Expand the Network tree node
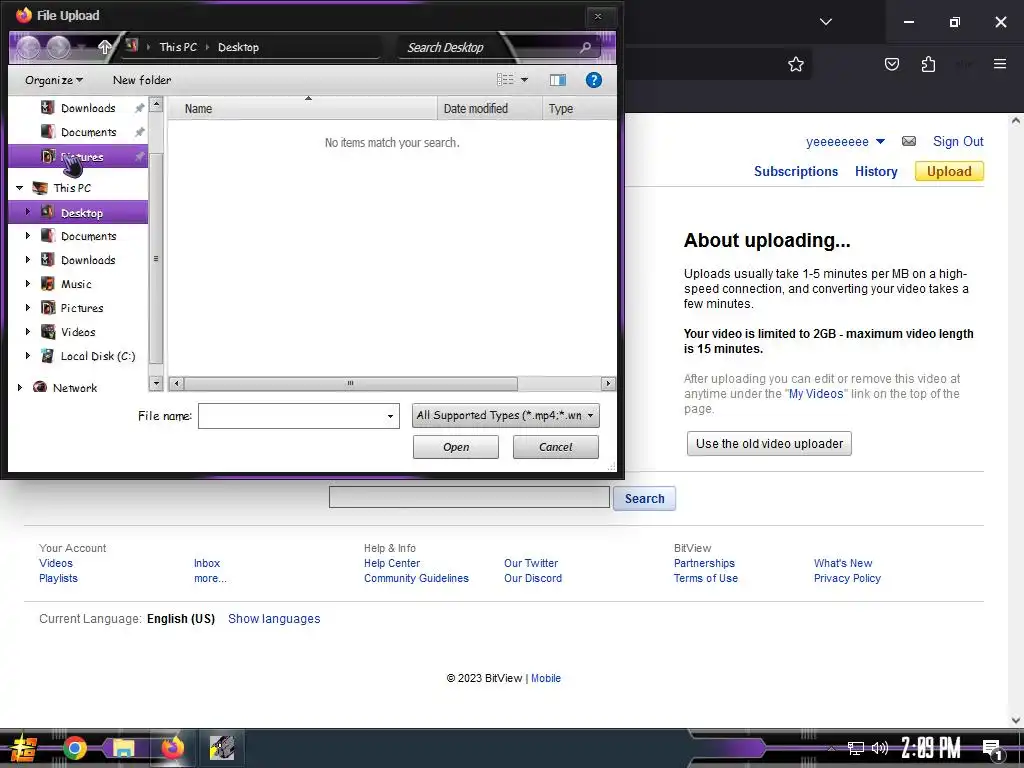 pyautogui.click(x=20, y=388)
